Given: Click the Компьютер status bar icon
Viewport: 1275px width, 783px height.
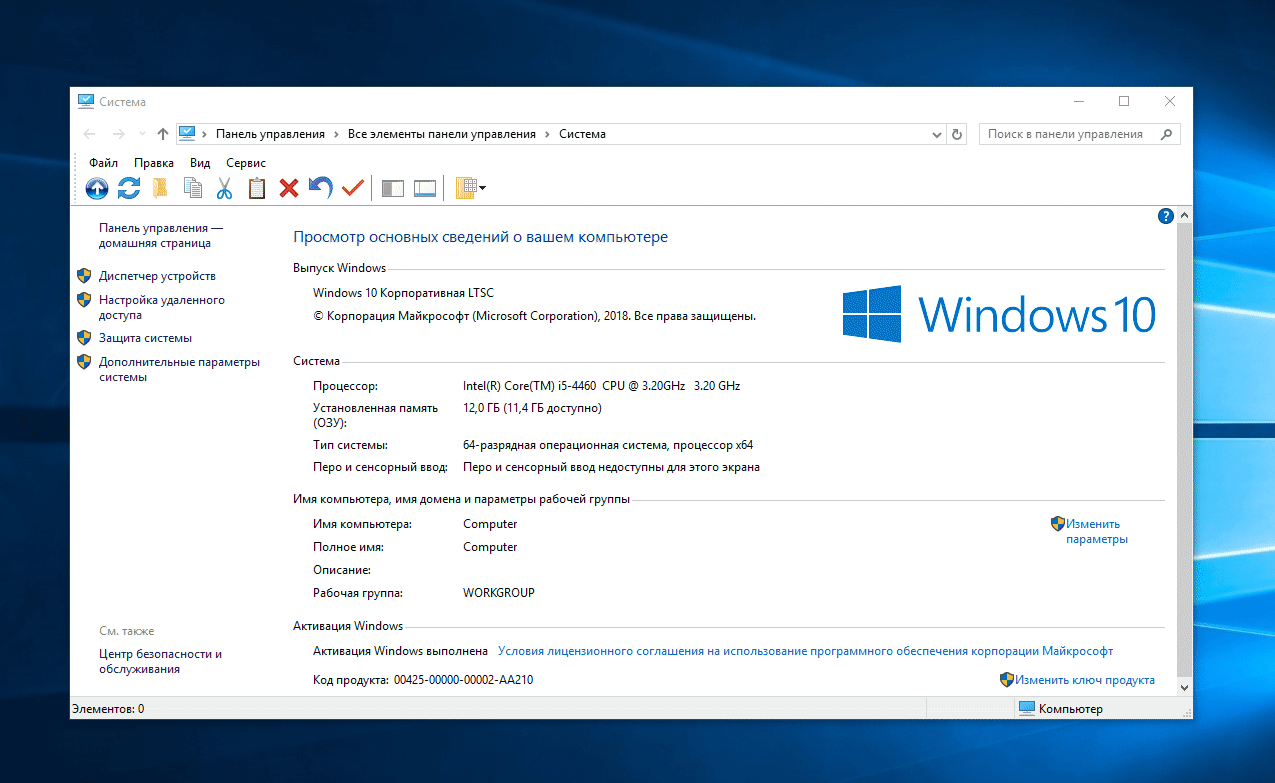Looking at the screenshot, I should click(x=1027, y=709).
